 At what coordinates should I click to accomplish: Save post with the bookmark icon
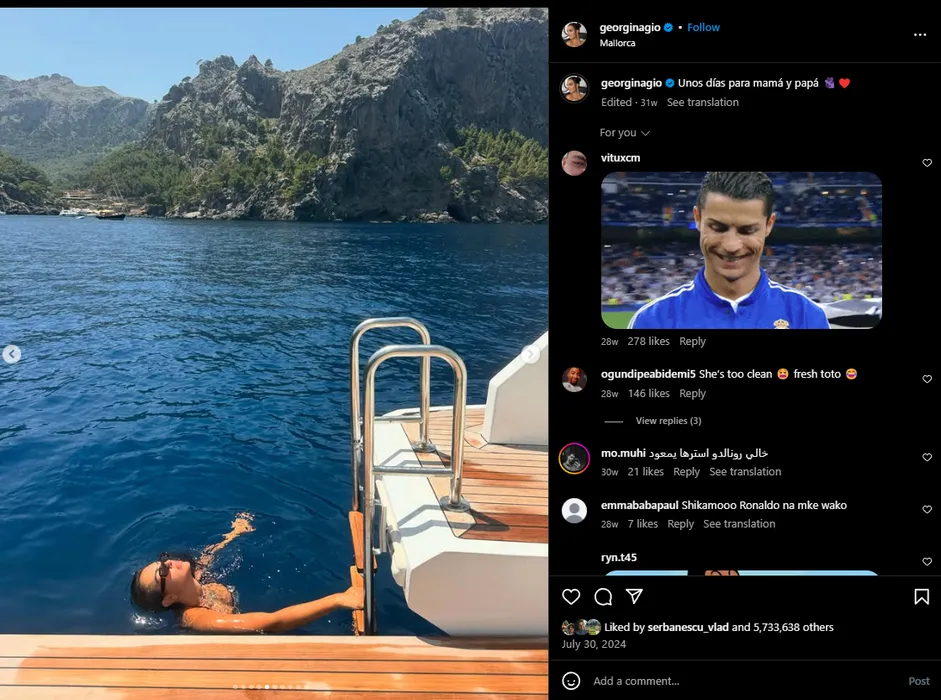click(921, 597)
